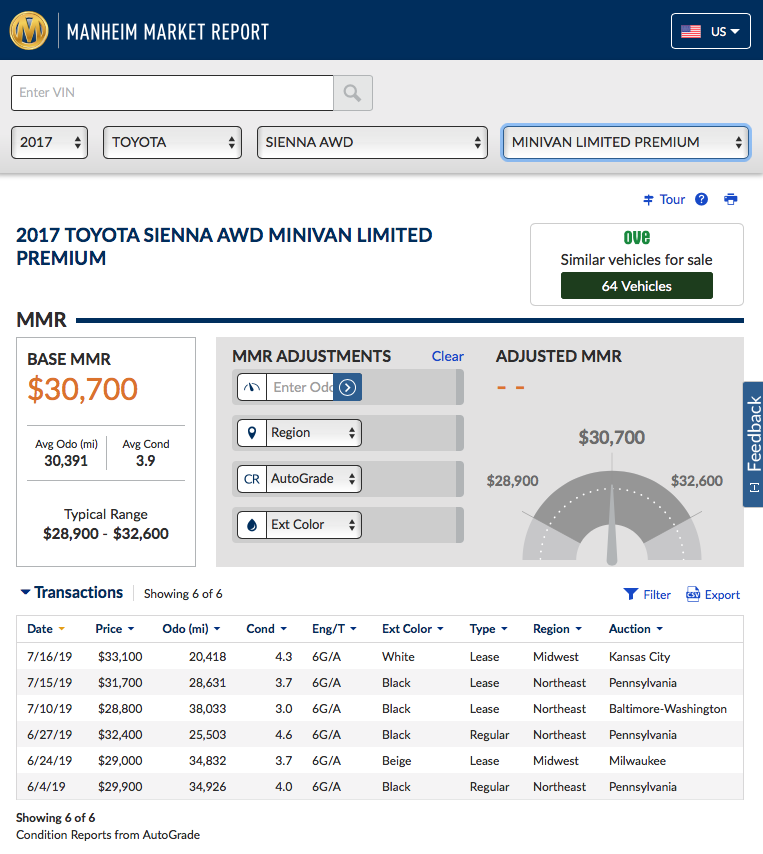
Task: Click the Export CSV icon
Action: tap(693, 594)
